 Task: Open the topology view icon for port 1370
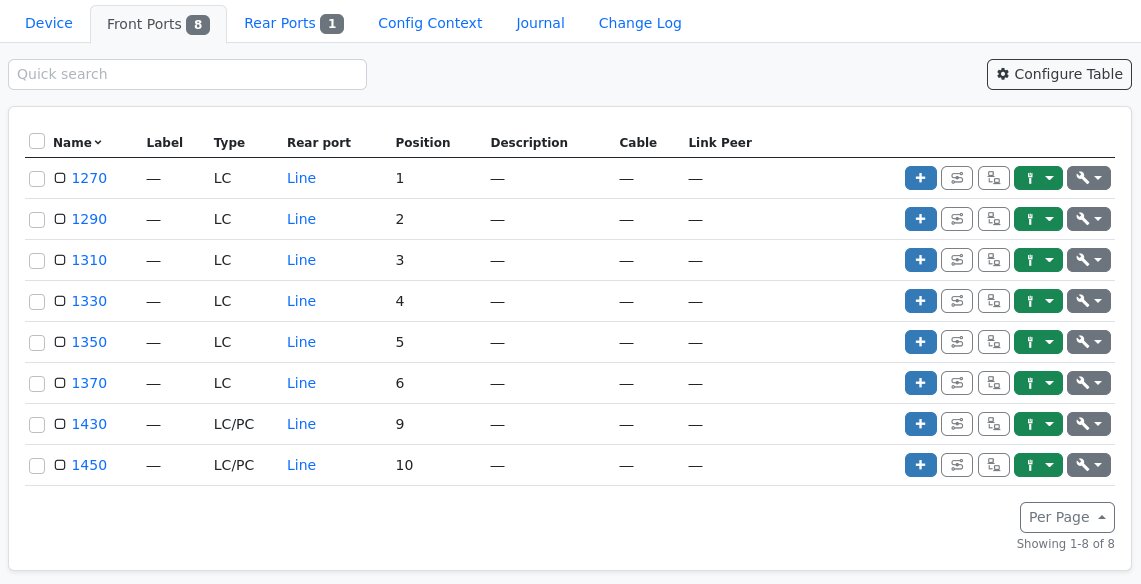click(x=993, y=383)
